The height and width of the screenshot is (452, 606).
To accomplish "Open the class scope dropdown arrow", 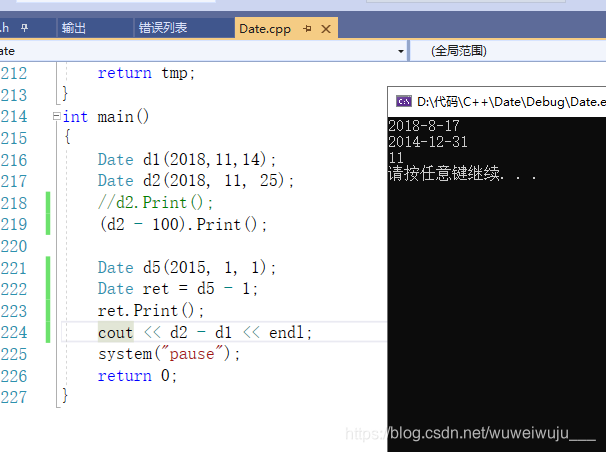I will [401, 51].
